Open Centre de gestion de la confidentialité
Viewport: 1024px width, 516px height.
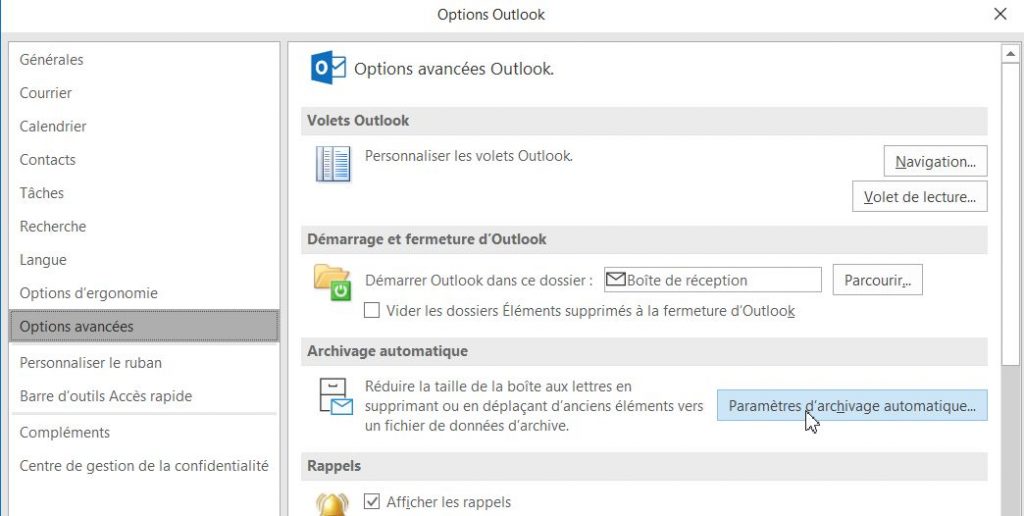tap(144, 466)
